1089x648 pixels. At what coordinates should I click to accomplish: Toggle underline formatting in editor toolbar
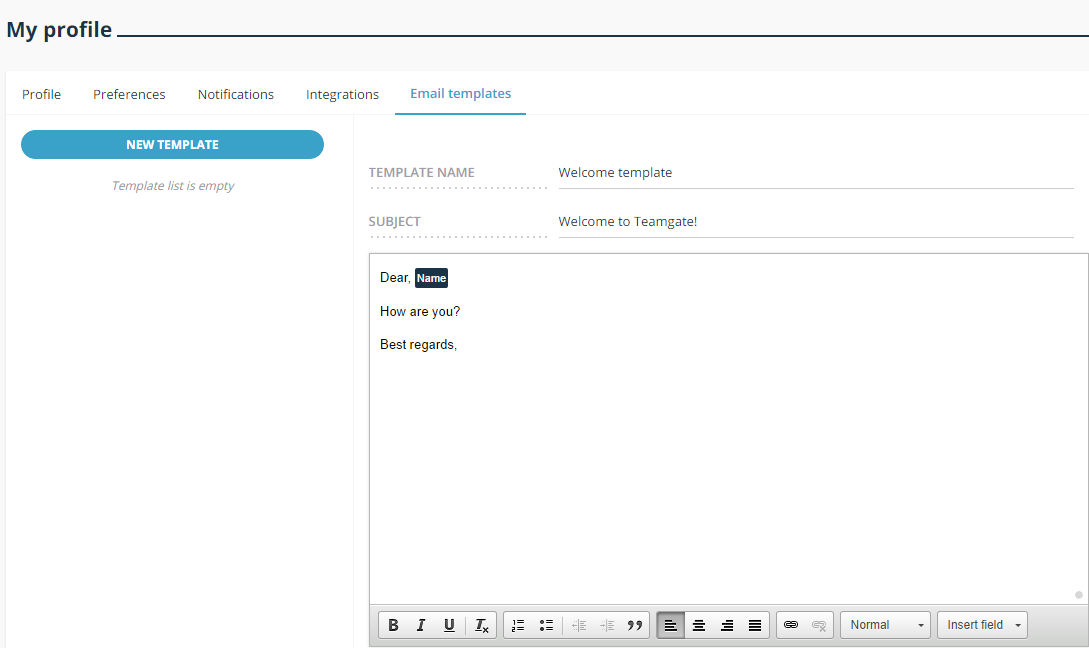[449, 625]
